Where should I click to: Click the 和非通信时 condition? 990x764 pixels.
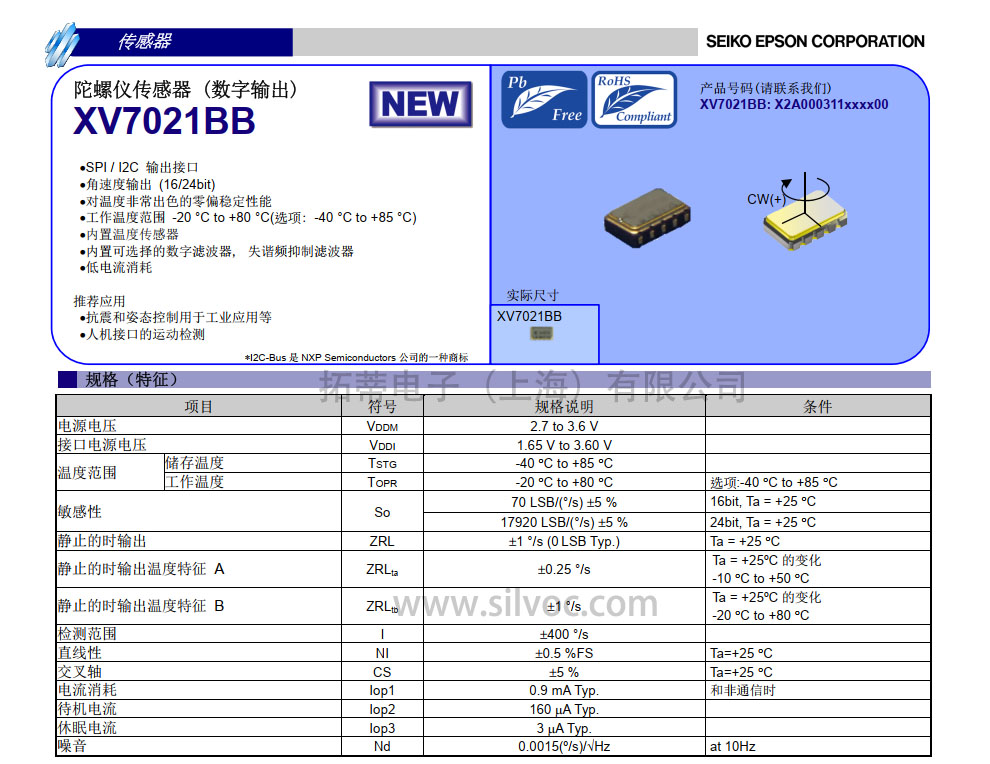[742, 691]
